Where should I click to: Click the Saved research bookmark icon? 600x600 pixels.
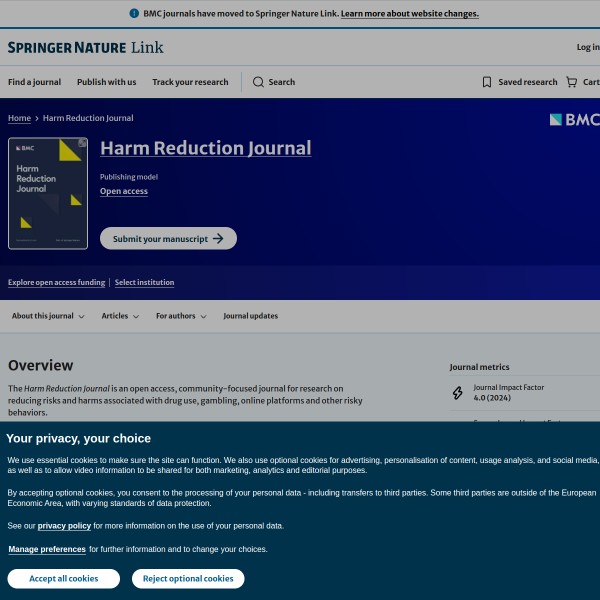[487, 82]
